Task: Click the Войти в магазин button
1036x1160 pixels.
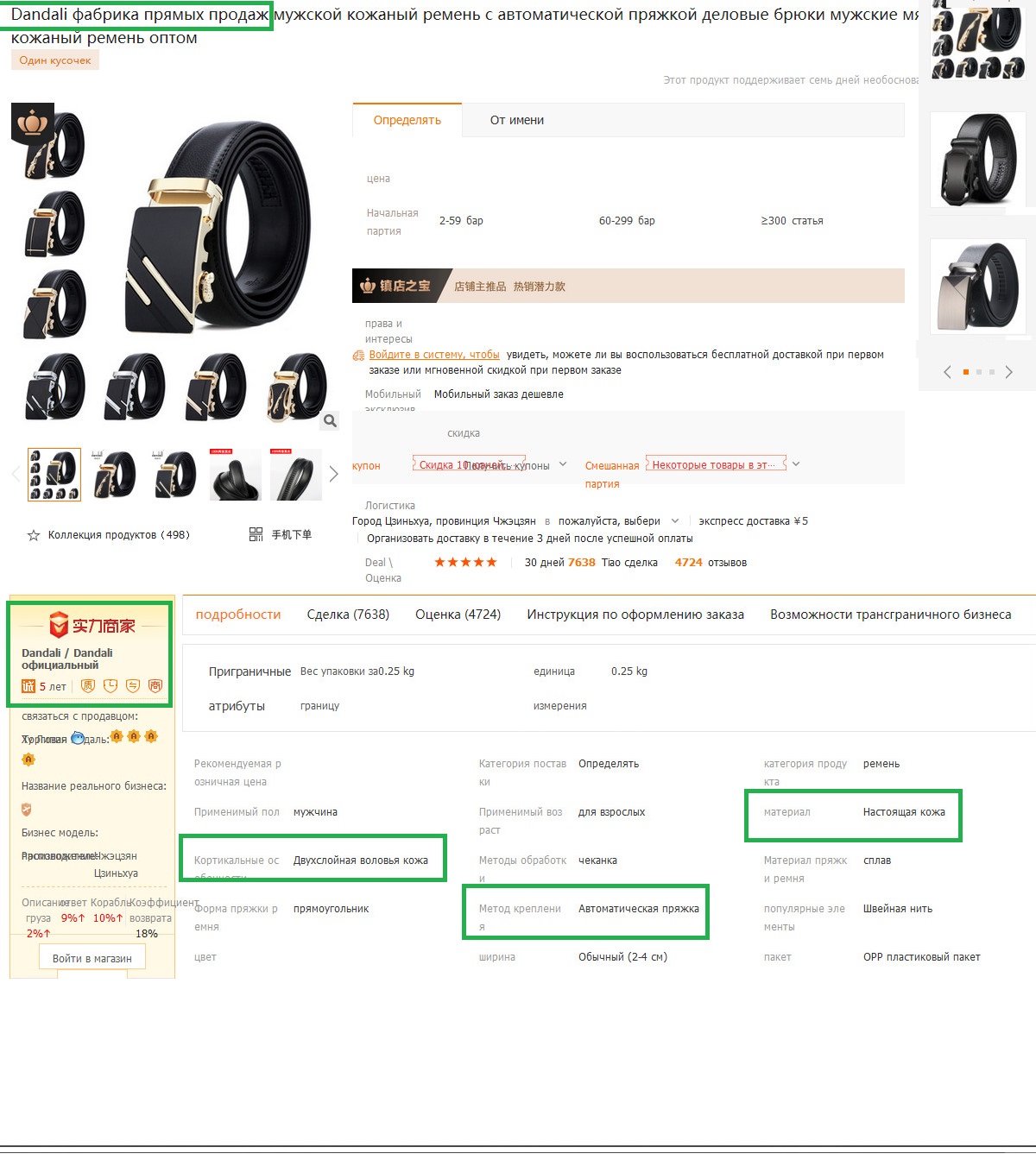Action: (92, 958)
